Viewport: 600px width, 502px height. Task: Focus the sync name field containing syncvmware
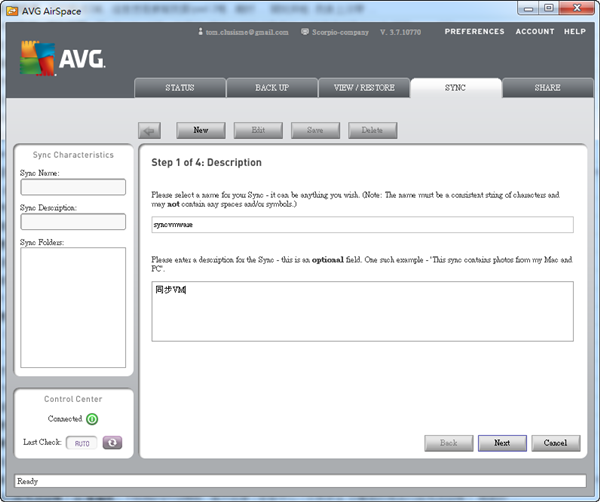tap(362, 225)
